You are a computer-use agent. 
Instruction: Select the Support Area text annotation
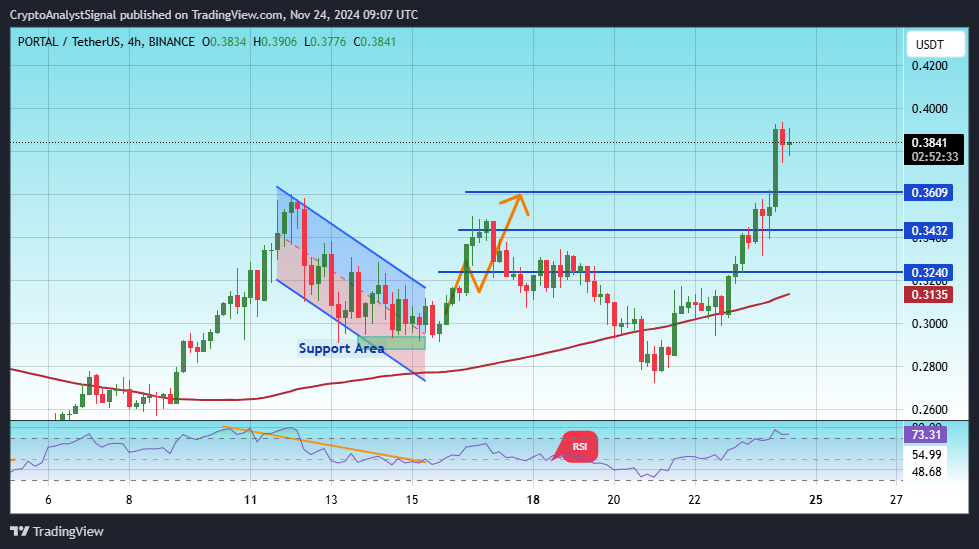[x=342, y=349]
